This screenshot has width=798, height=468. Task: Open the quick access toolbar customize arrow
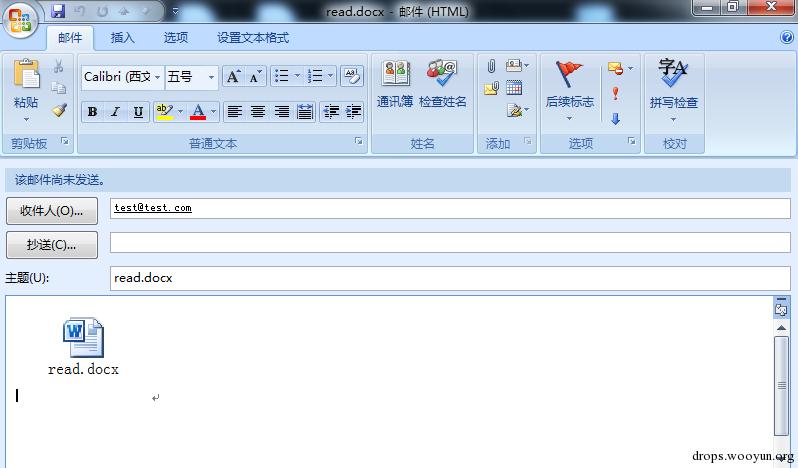175,11
